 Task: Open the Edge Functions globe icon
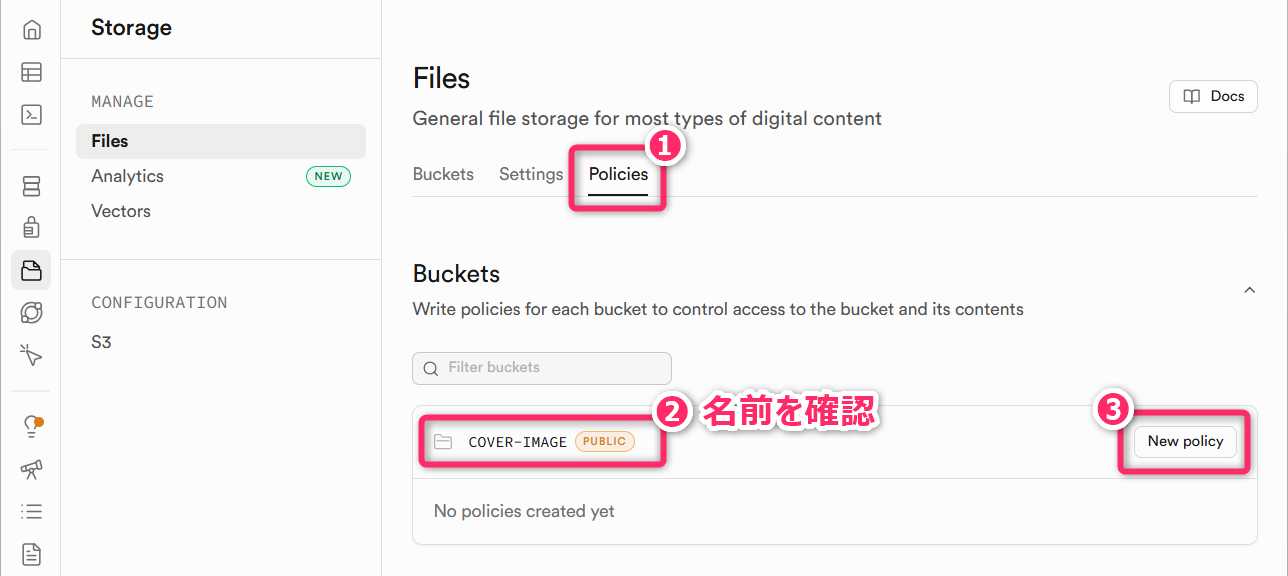point(31,312)
